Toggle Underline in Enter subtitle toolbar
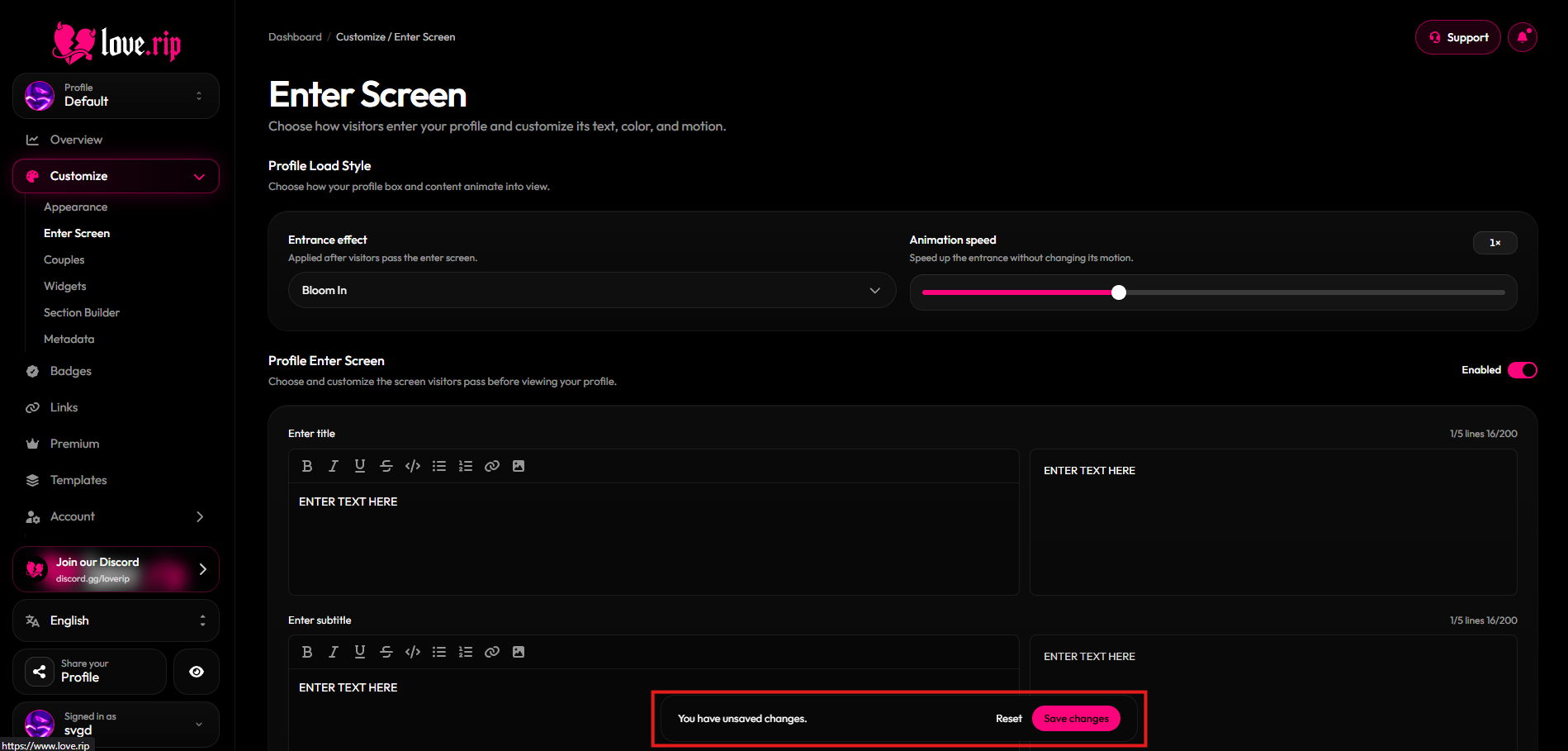The height and width of the screenshot is (751, 1568). coord(360,652)
